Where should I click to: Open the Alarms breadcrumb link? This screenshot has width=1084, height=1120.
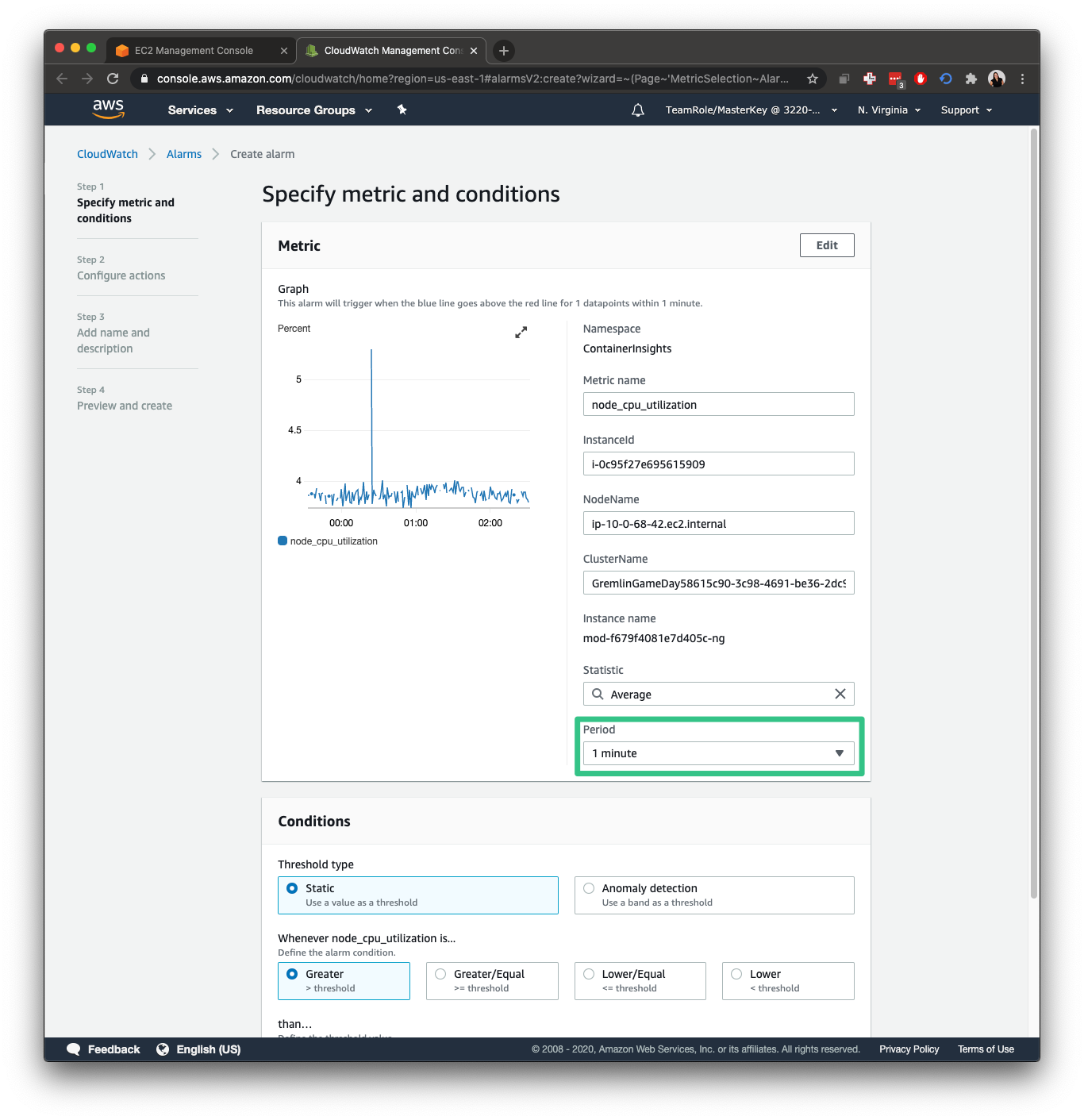tap(184, 154)
